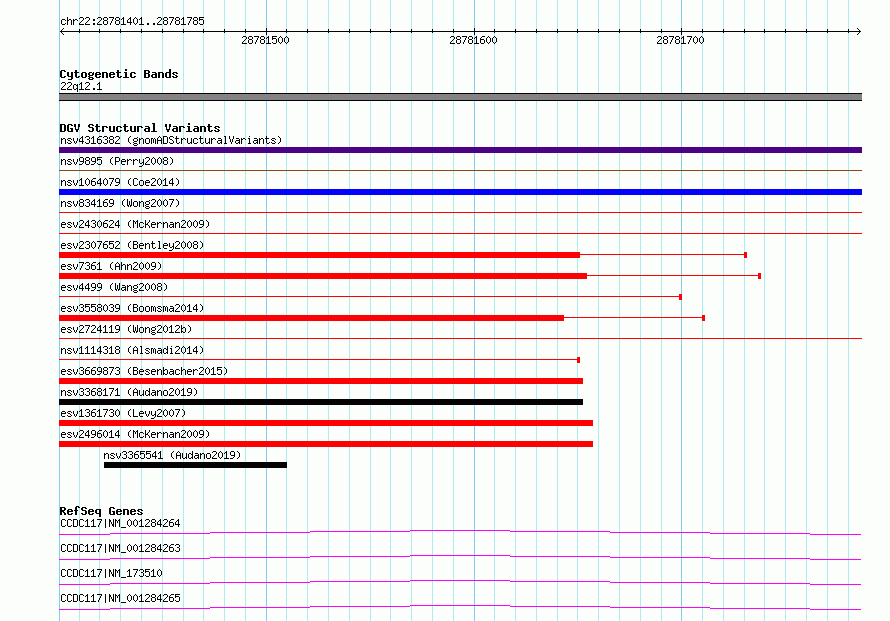Select the red esv2307652 variant bar
Viewport: 890px width, 621px height.
coord(320,255)
